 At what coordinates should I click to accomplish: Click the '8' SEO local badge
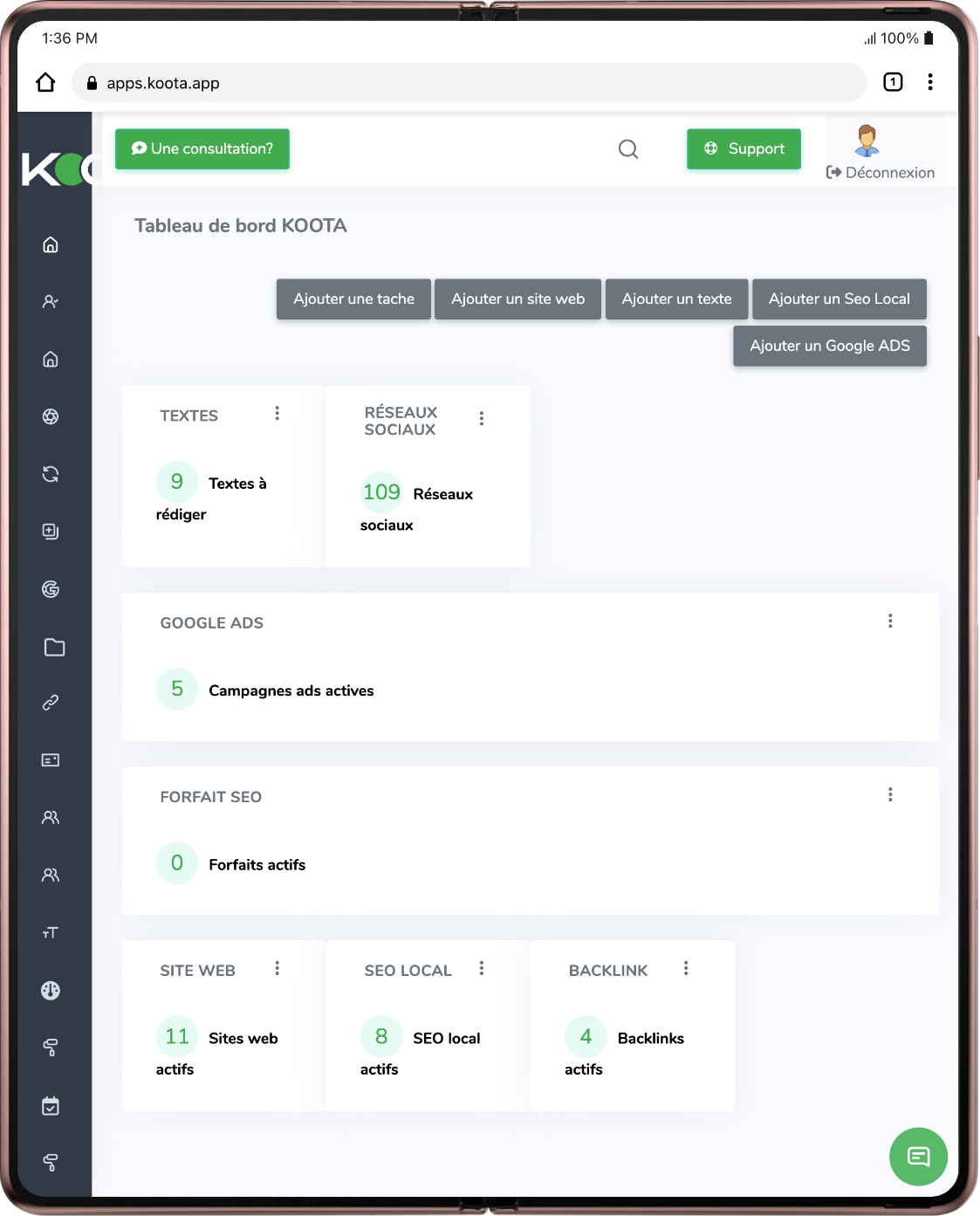point(381,1037)
